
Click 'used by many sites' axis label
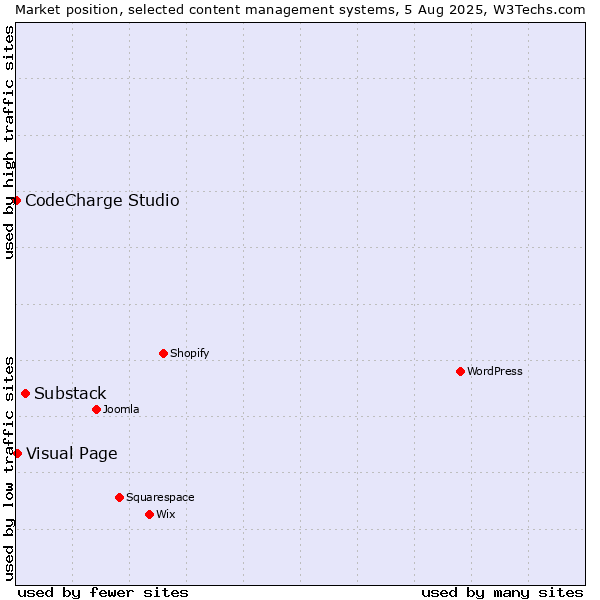[502, 593]
